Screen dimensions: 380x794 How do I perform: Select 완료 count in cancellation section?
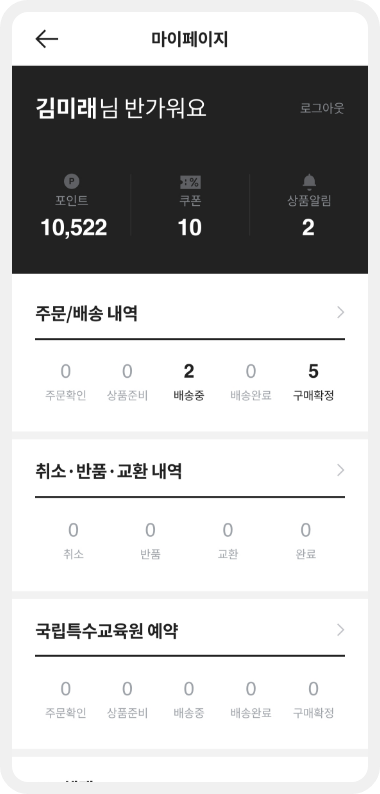(x=306, y=541)
